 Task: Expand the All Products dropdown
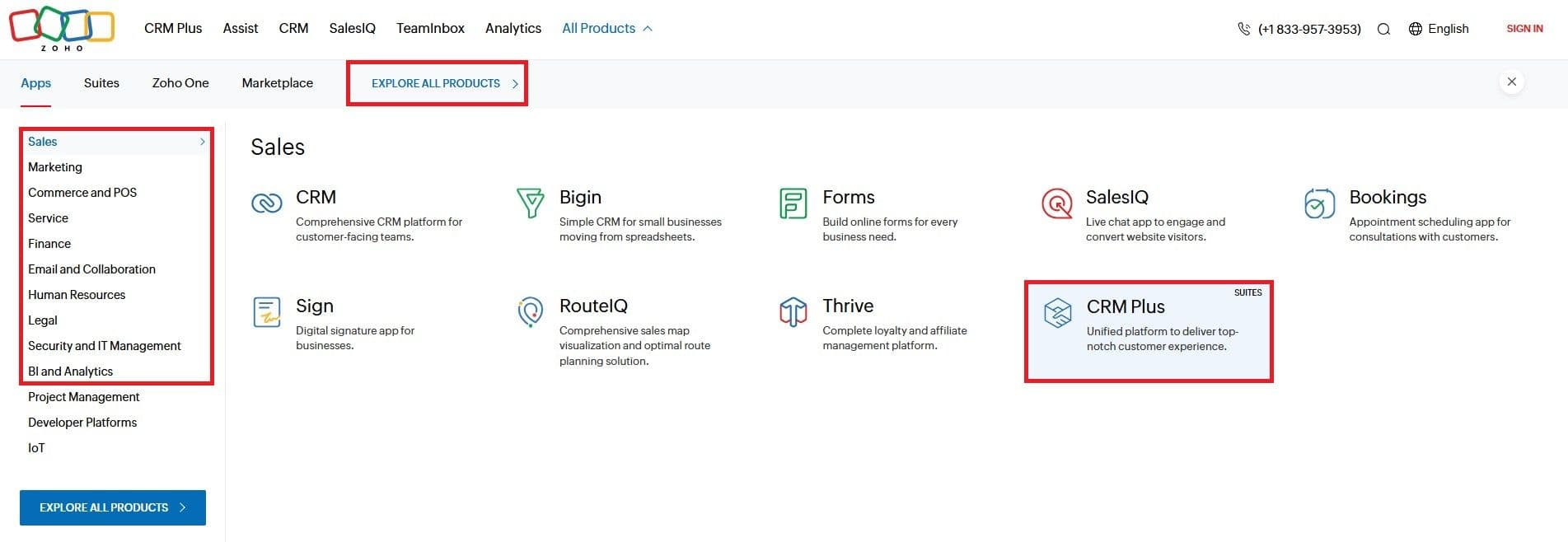[x=607, y=27]
